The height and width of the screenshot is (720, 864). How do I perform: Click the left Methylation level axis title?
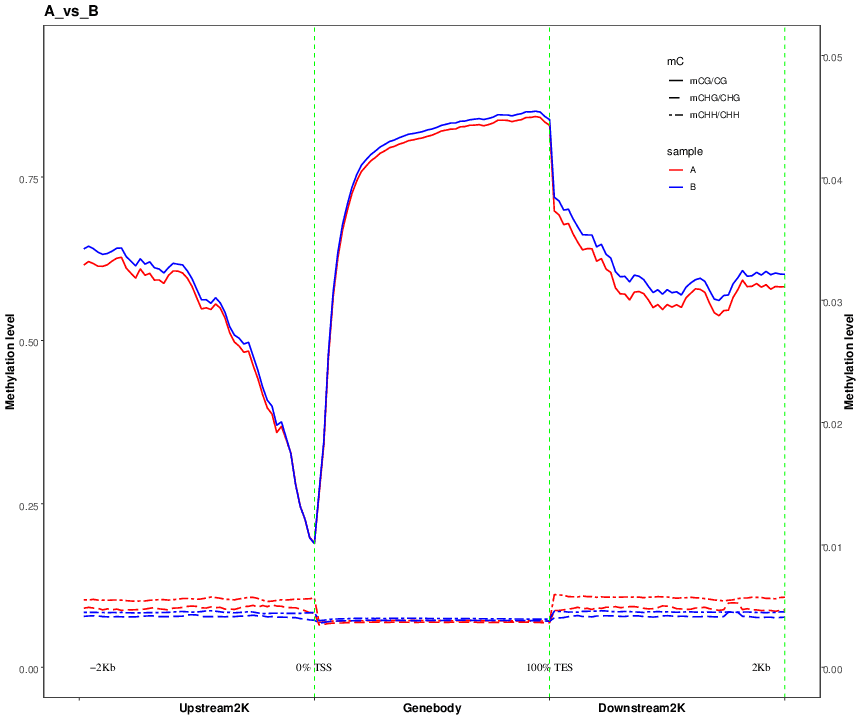coord(10,362)
